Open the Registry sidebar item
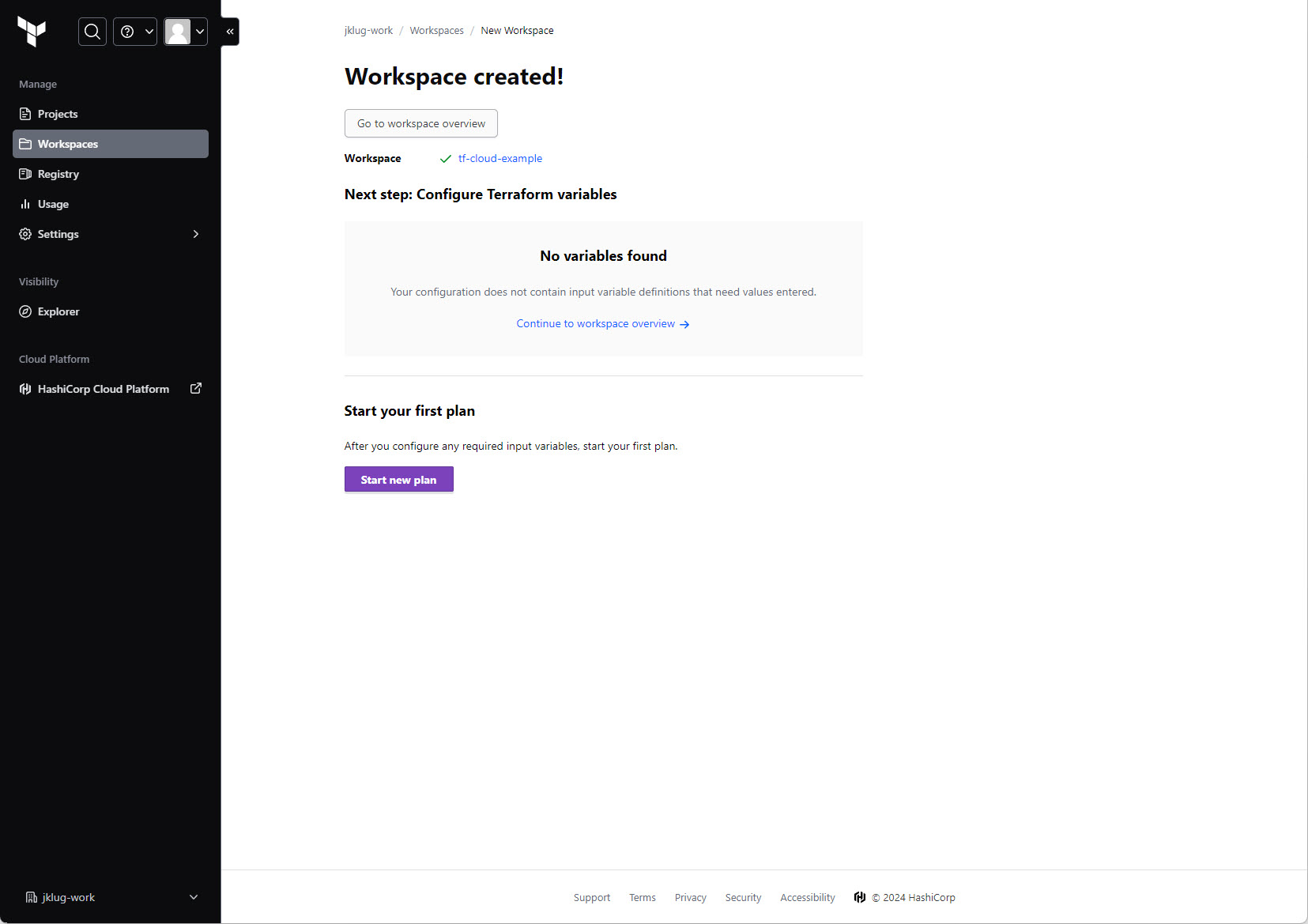This screenshot has width=1308, height=924. coord(58,174)
